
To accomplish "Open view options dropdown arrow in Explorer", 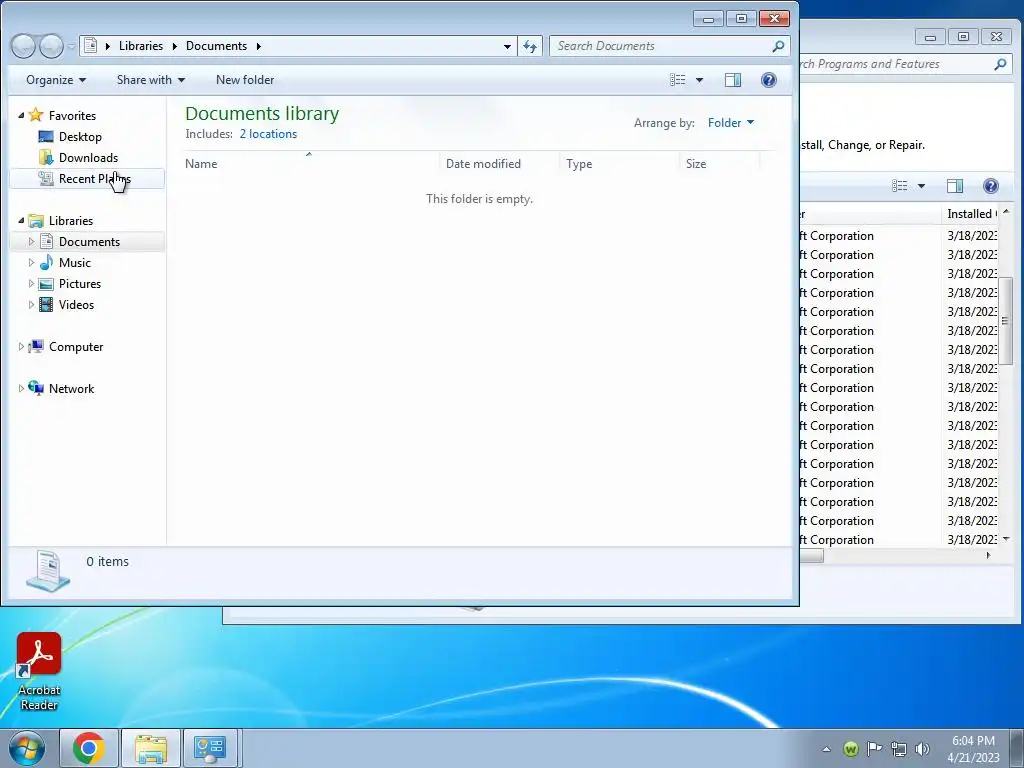I will tap(699, 80).
